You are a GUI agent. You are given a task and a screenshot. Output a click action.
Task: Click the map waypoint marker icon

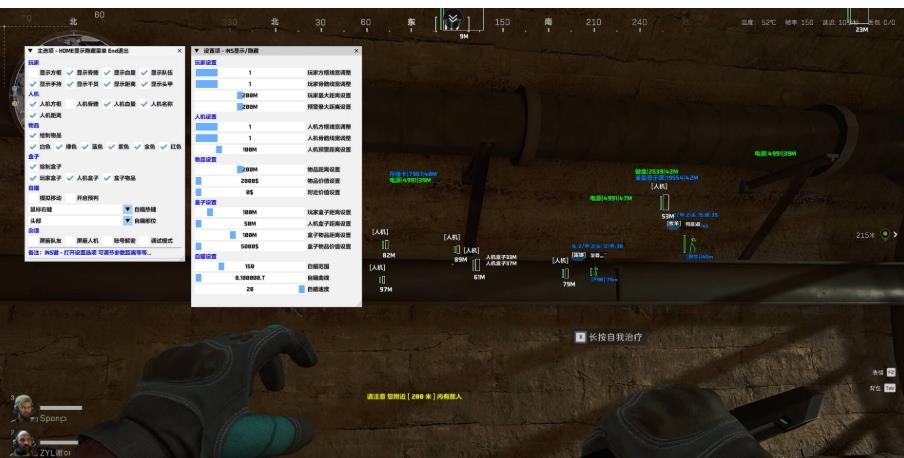click(x=885, y=235)
